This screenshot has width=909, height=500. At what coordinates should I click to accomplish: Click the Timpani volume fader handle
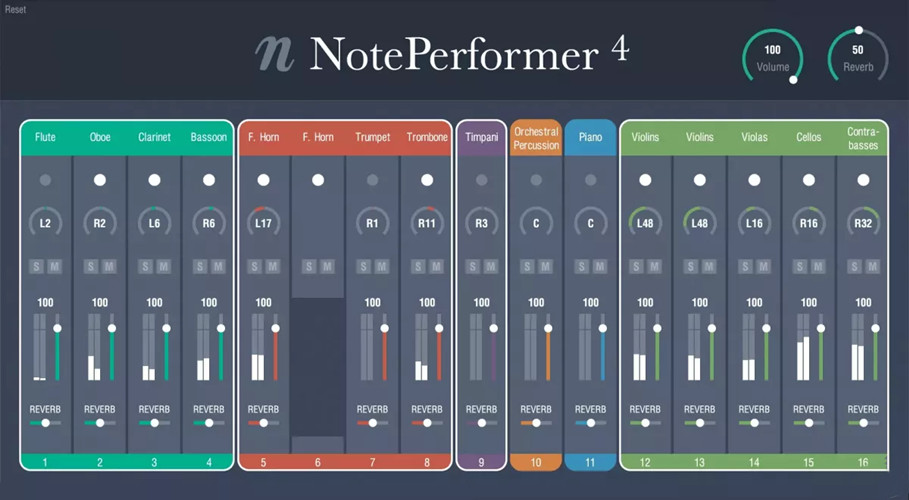(493, 328)
